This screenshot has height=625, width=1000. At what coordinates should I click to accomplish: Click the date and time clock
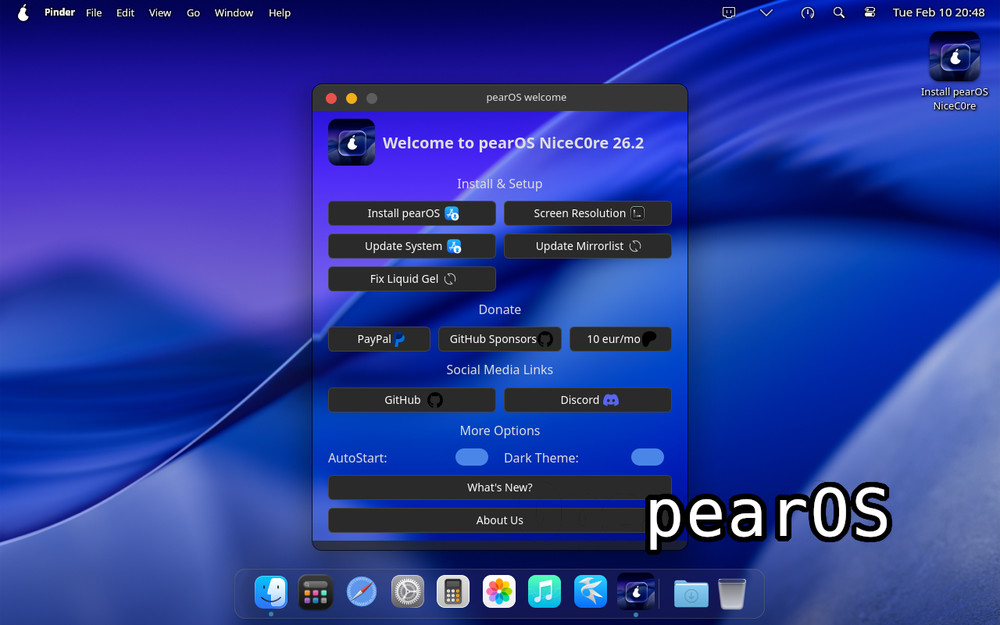click(x=938, y=13)
